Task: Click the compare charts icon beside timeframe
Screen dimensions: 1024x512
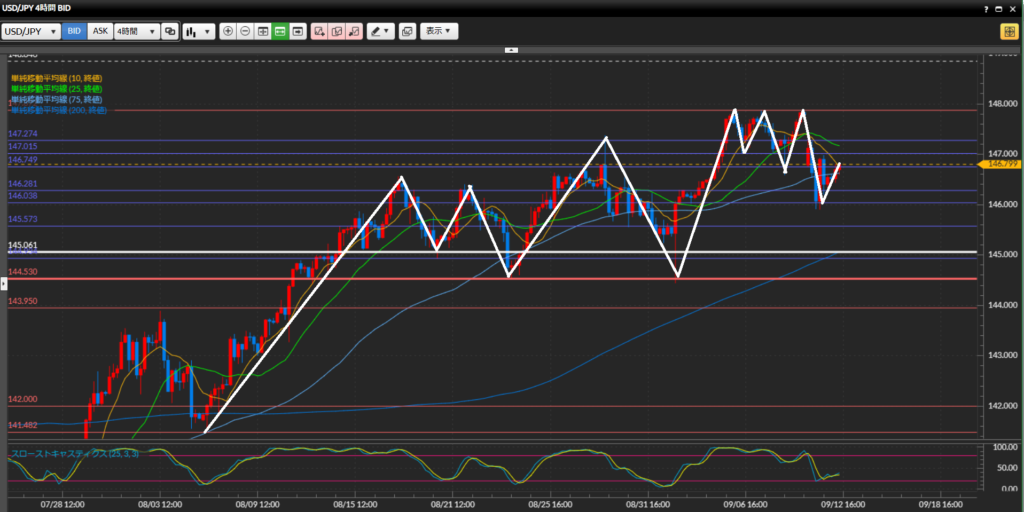Action: 169,31
